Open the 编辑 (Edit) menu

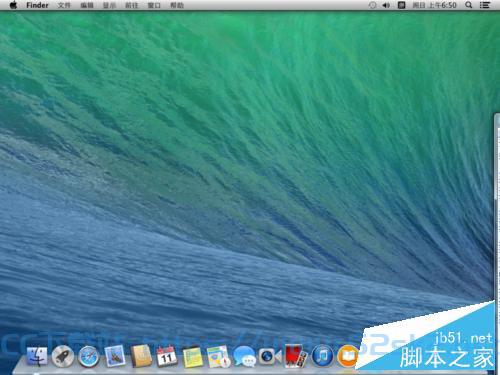pos(87,5)
